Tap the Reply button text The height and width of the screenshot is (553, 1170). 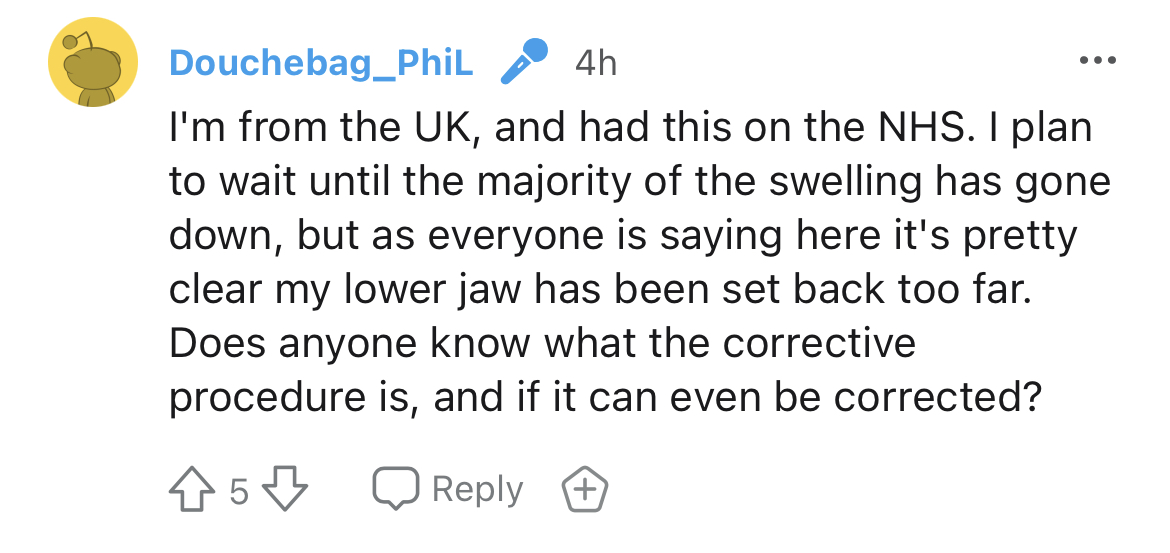click(x=478, y=490)
